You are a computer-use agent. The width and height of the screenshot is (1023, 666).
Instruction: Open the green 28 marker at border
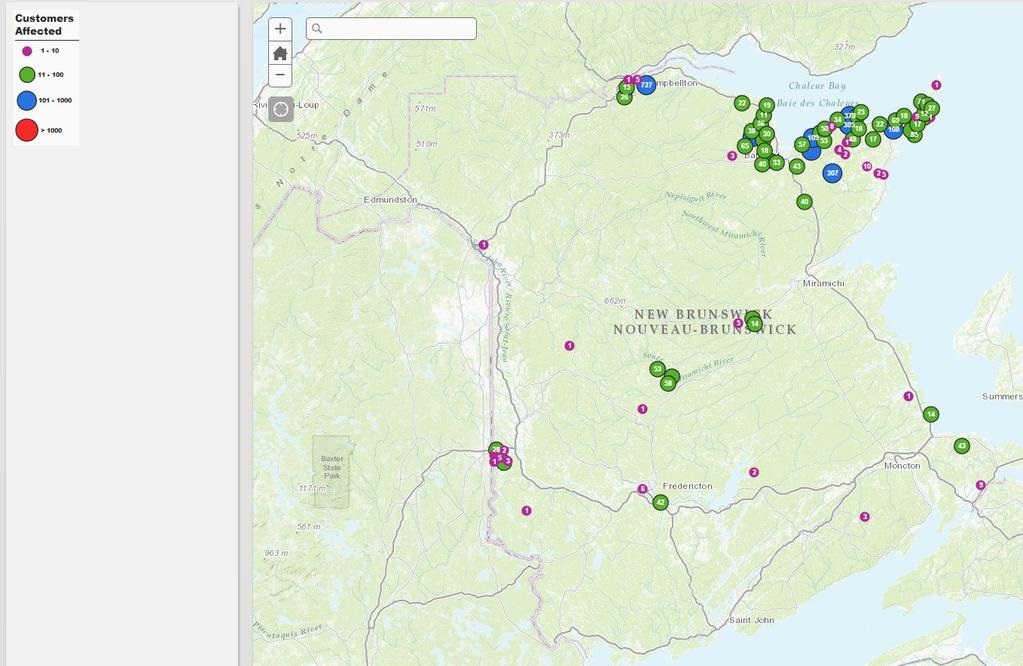(496, 449)
